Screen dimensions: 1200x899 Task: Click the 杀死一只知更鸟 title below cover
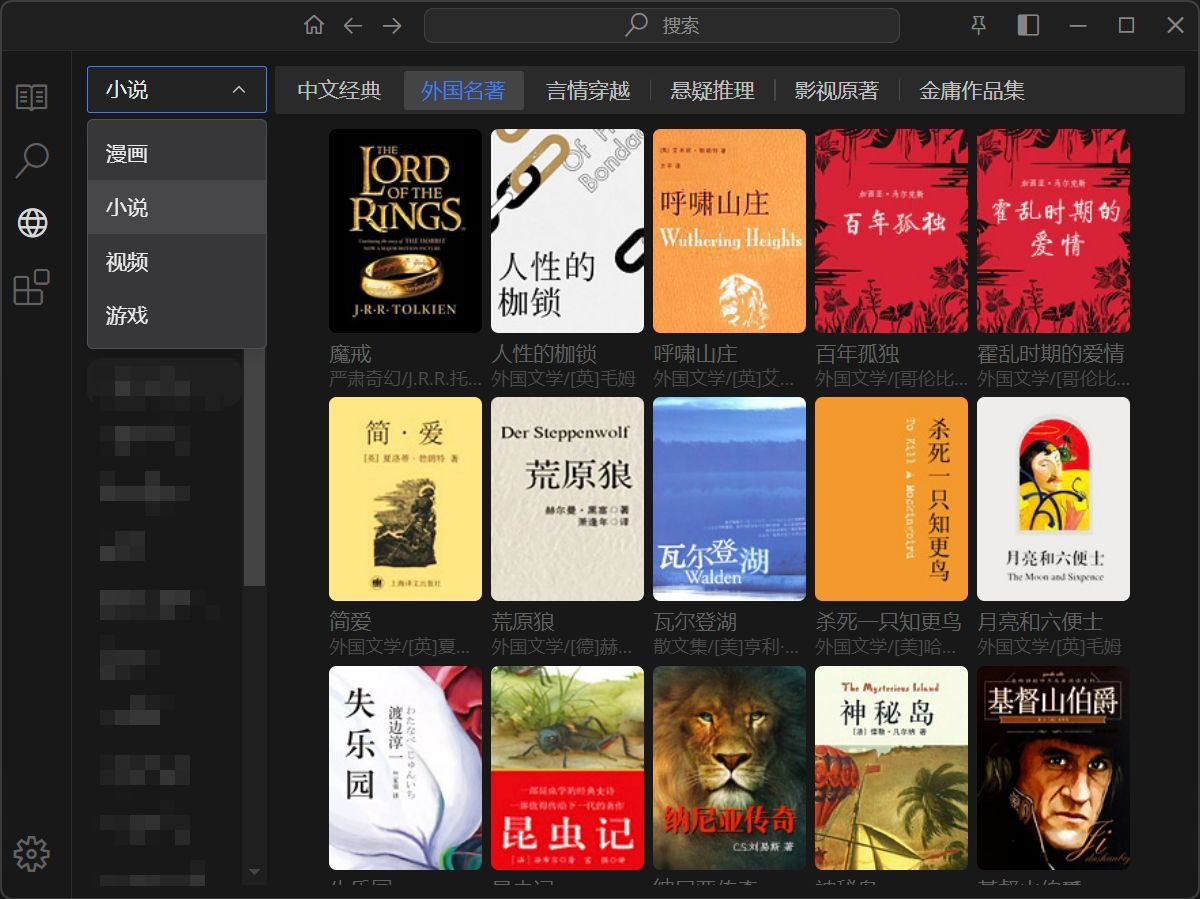point(888,622)
